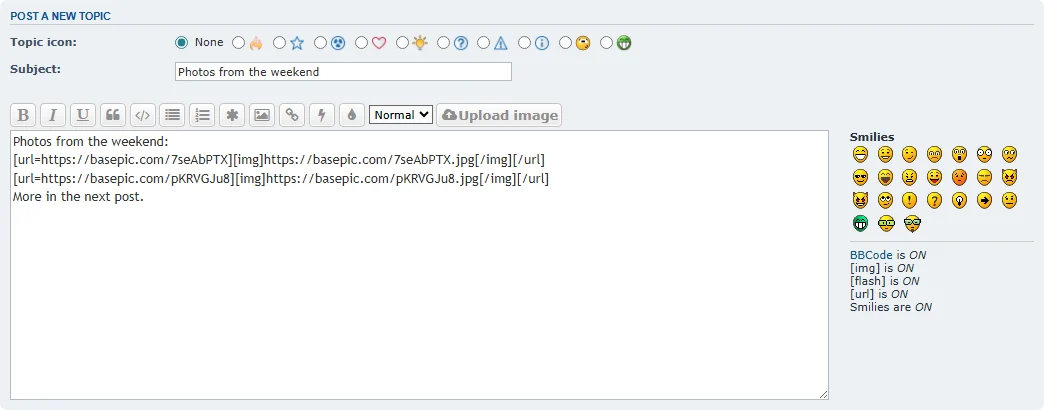
Task: Insert a quote block
Action: click(x=113, y=115)
